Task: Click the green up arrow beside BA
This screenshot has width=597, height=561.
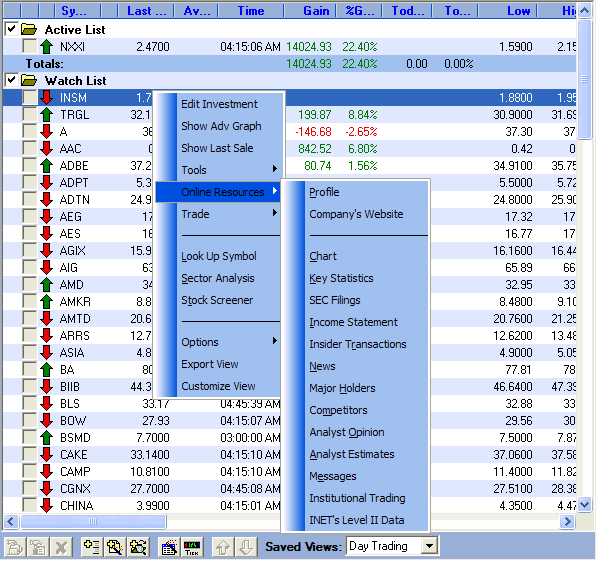Action: click(46, 369)
